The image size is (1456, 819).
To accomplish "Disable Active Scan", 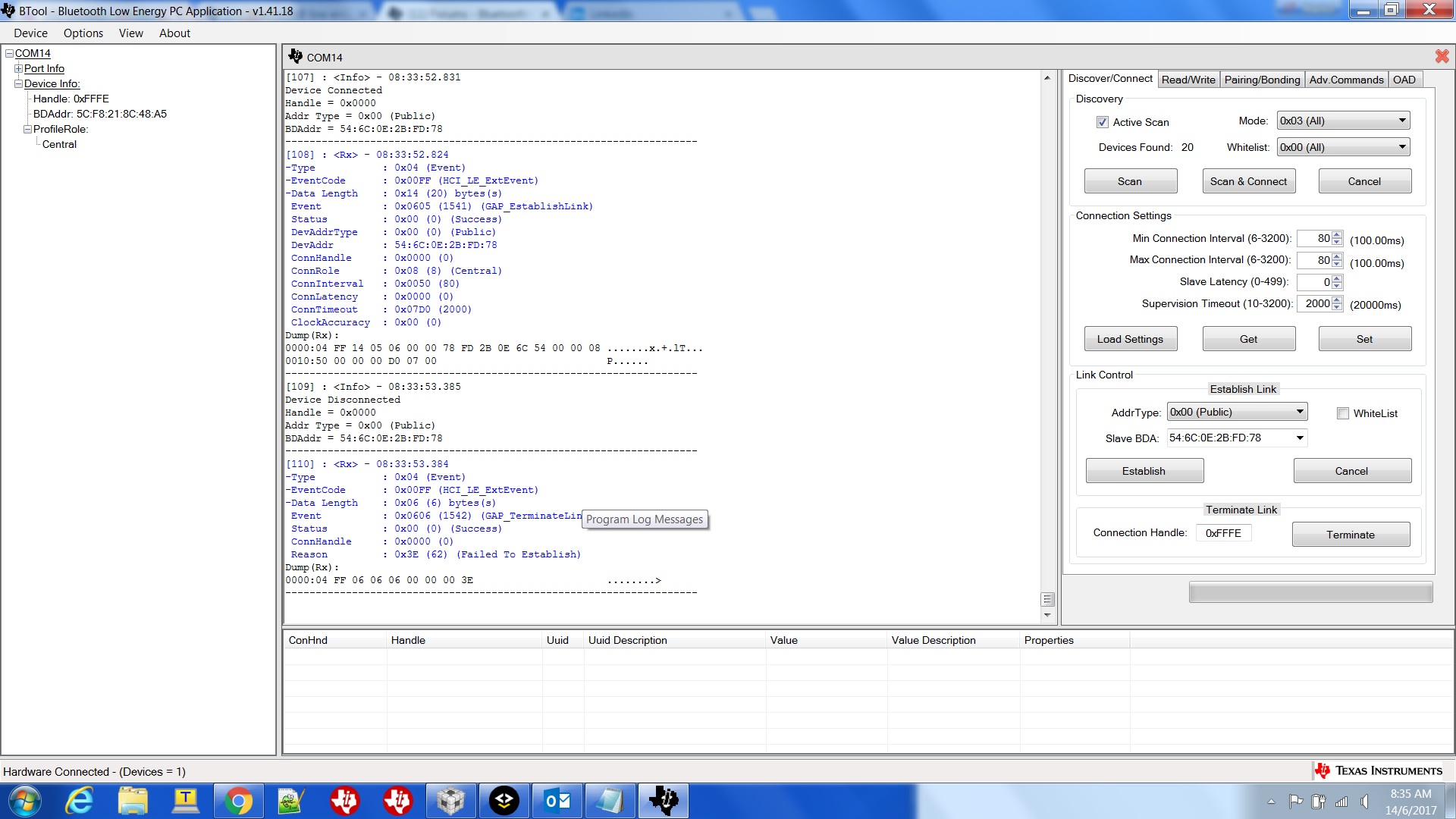I will [x=1102, y=122].
